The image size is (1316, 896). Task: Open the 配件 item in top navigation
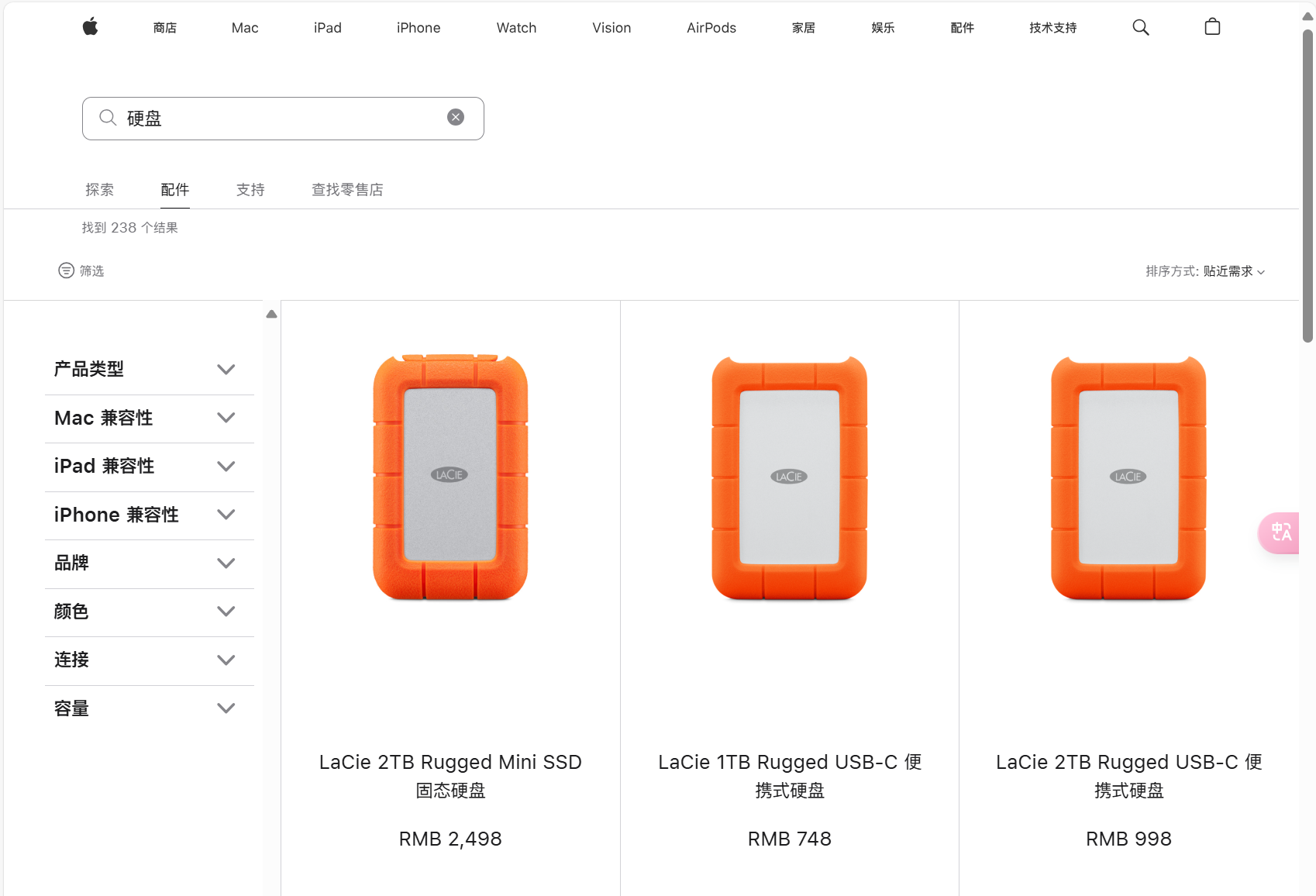point(962,28)
